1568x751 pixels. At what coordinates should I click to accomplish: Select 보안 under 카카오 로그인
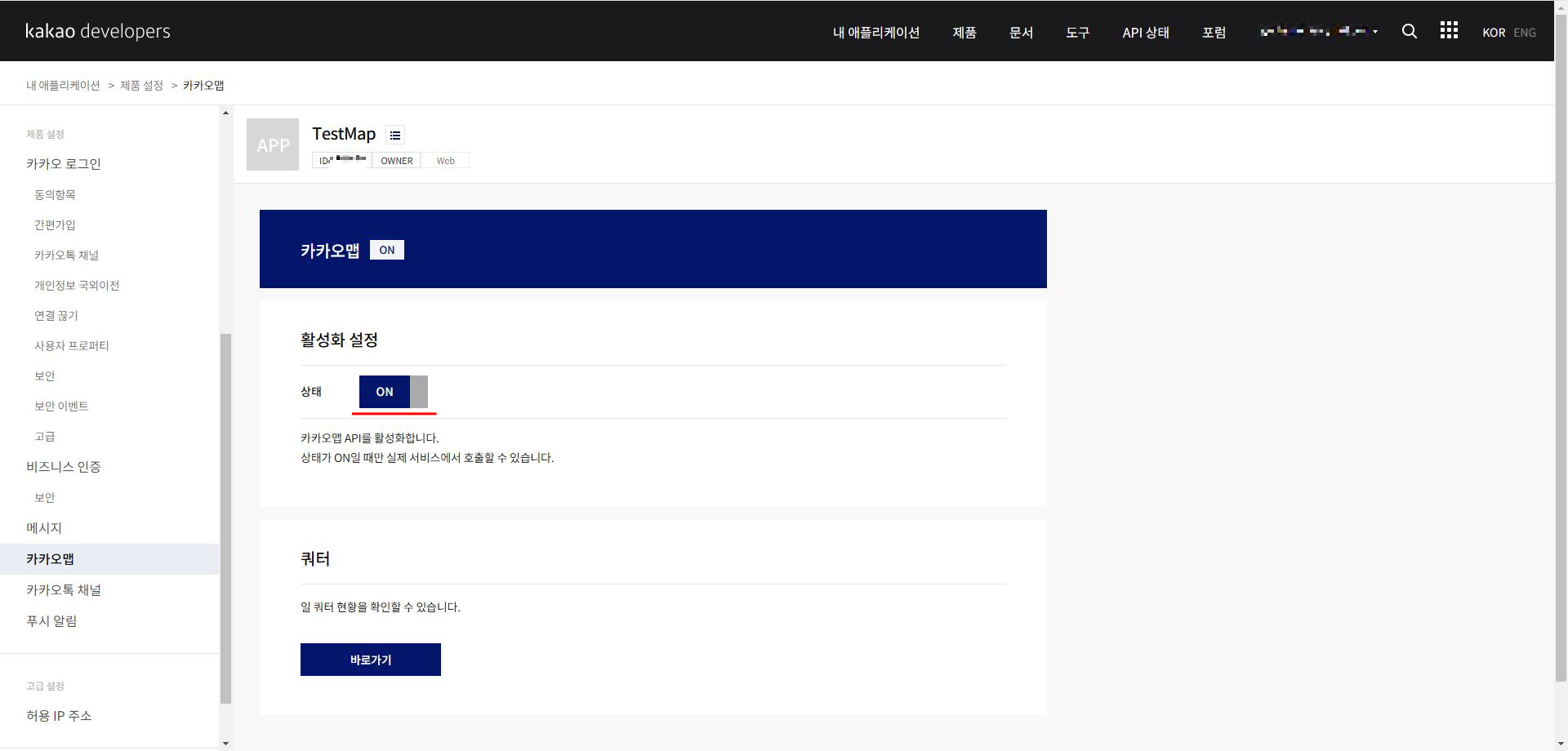(x=45, y=375)
